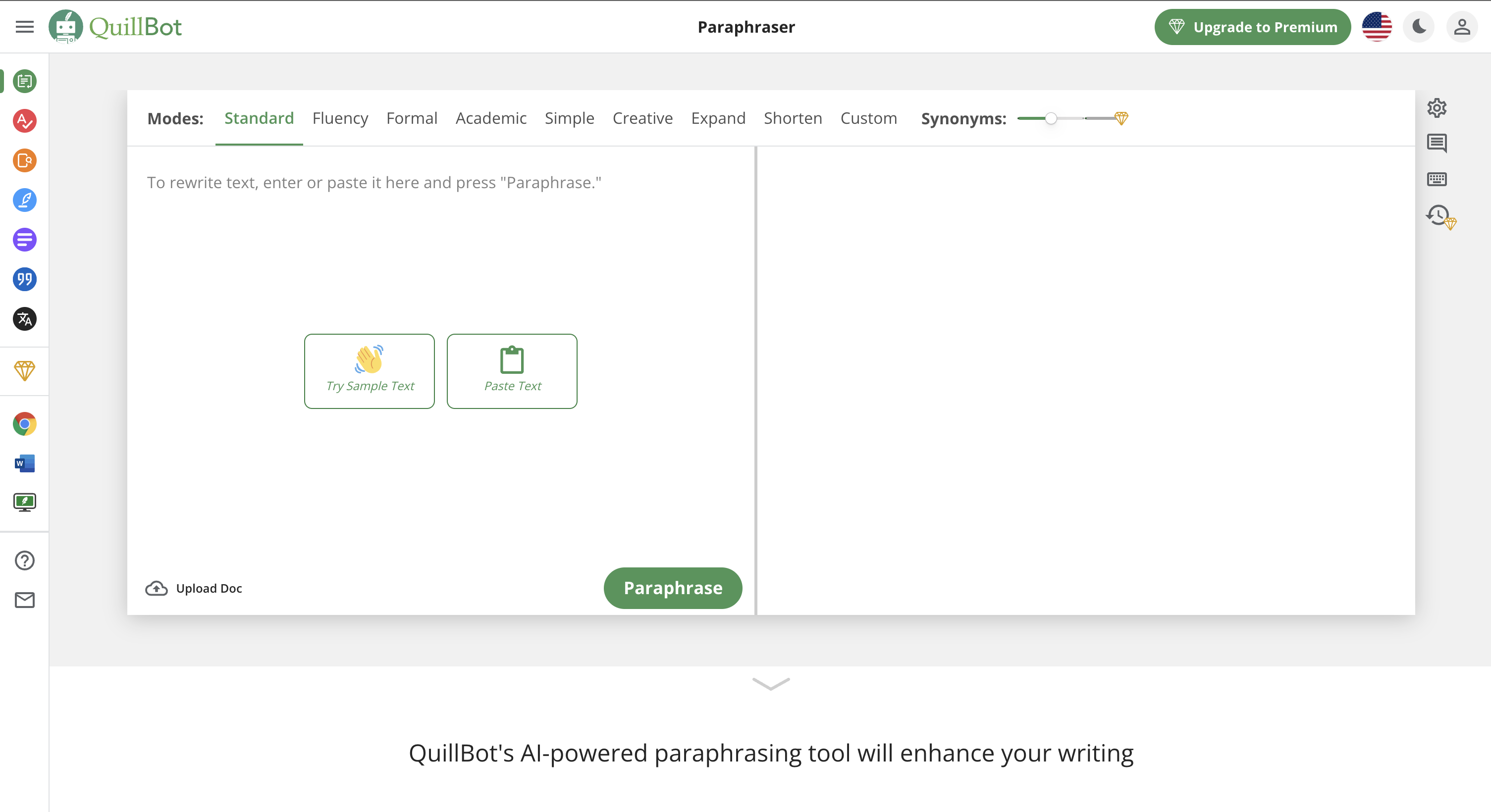Open the Help Center question mark
The width and height of the screenshot is (1491, 812).
[x=24, y=560]
